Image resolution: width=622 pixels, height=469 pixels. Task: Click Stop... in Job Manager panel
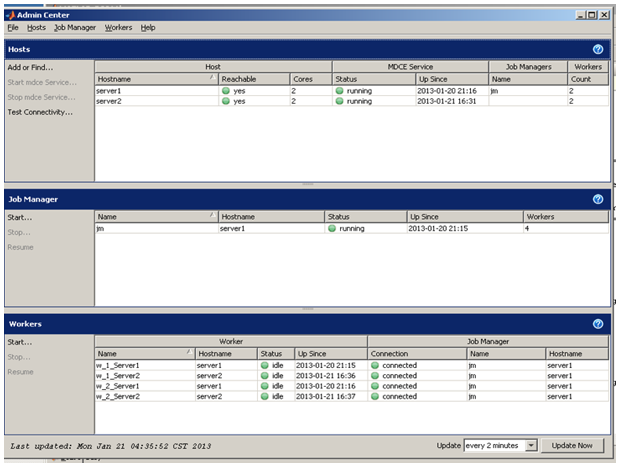(19, 233)
